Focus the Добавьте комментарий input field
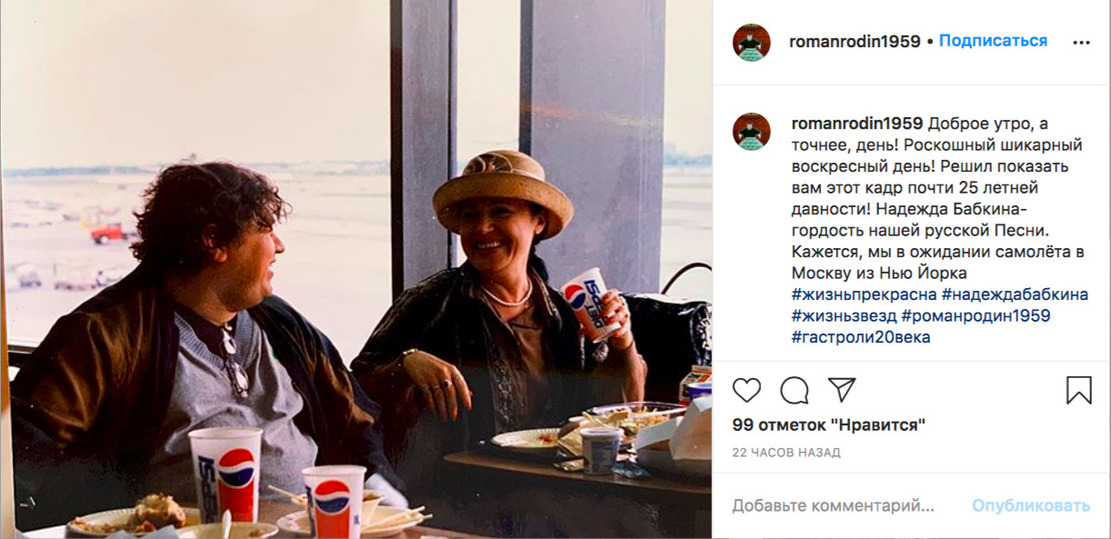This screenshot has height=539, width=1111. 833,506
